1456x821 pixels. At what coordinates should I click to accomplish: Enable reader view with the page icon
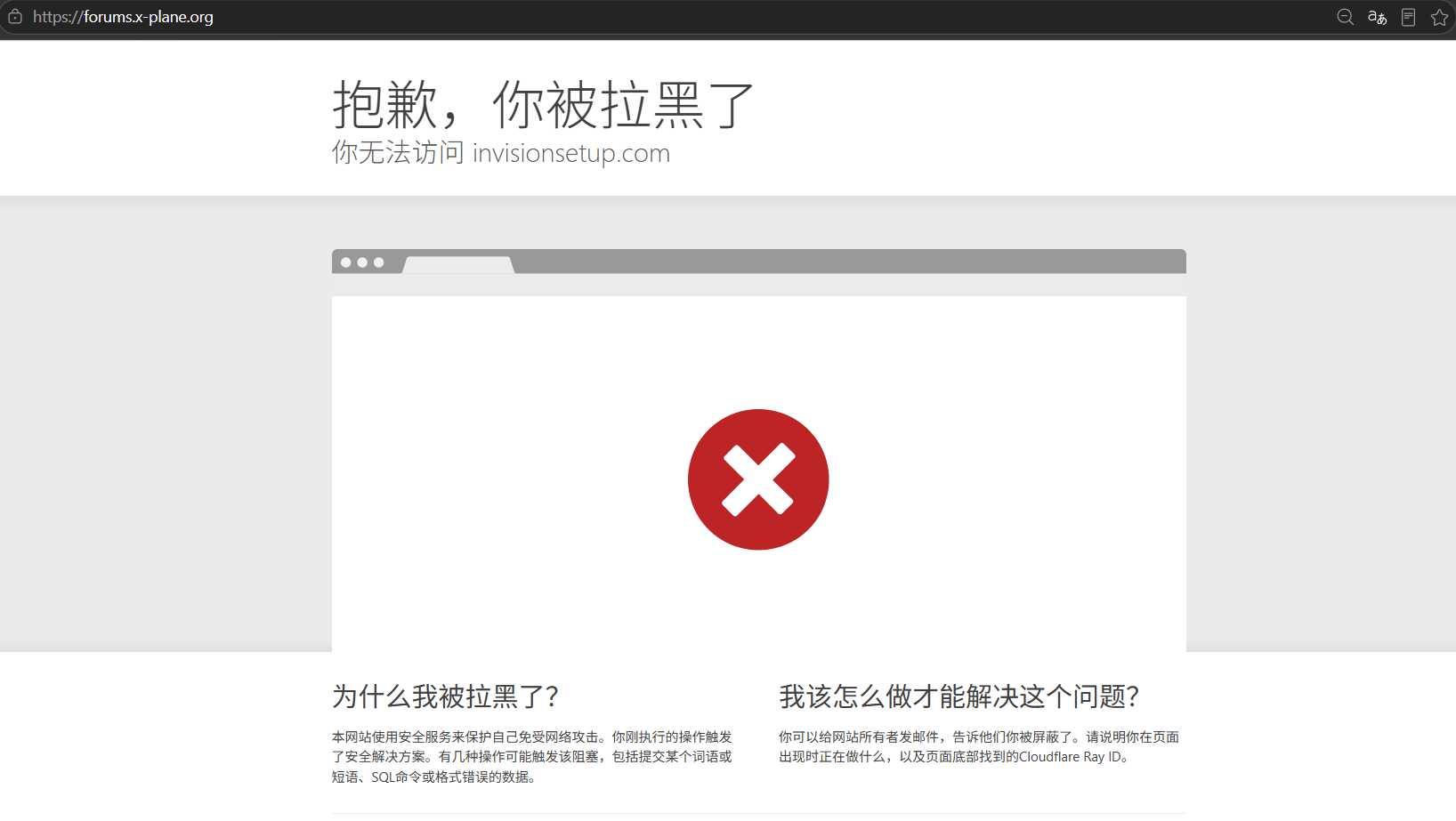1408,17
